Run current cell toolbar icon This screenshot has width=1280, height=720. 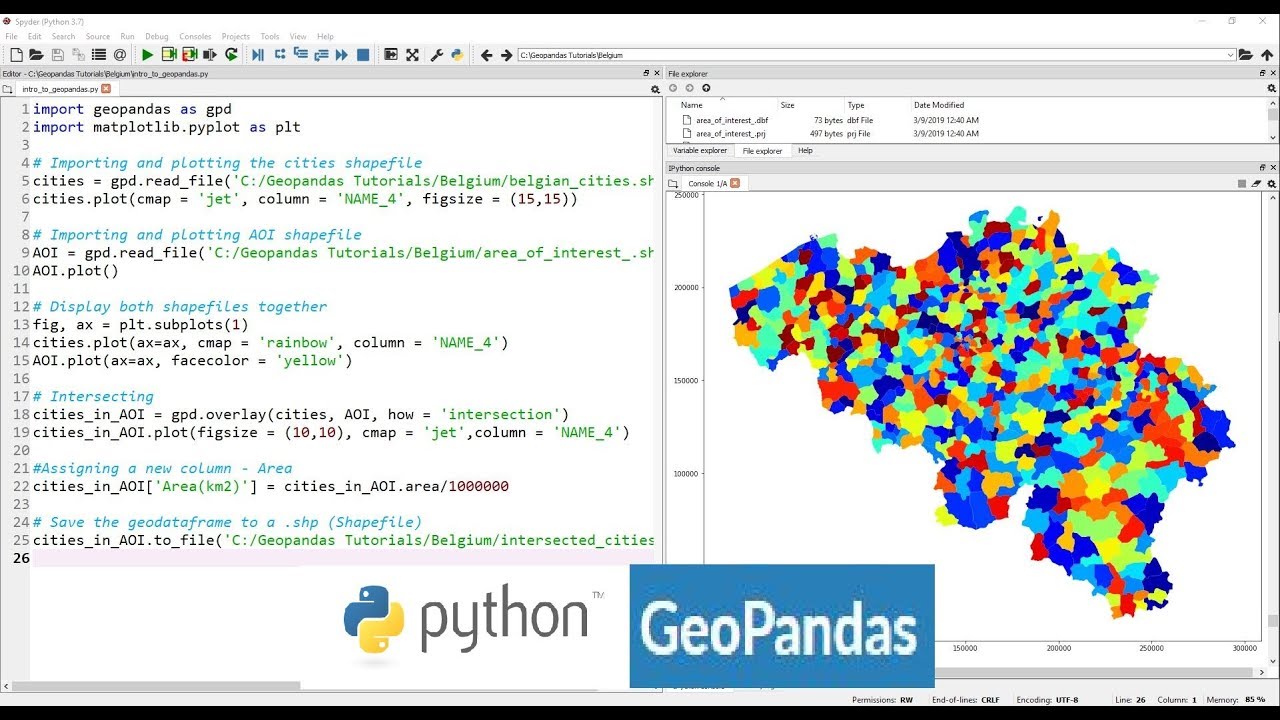point(169,55)
